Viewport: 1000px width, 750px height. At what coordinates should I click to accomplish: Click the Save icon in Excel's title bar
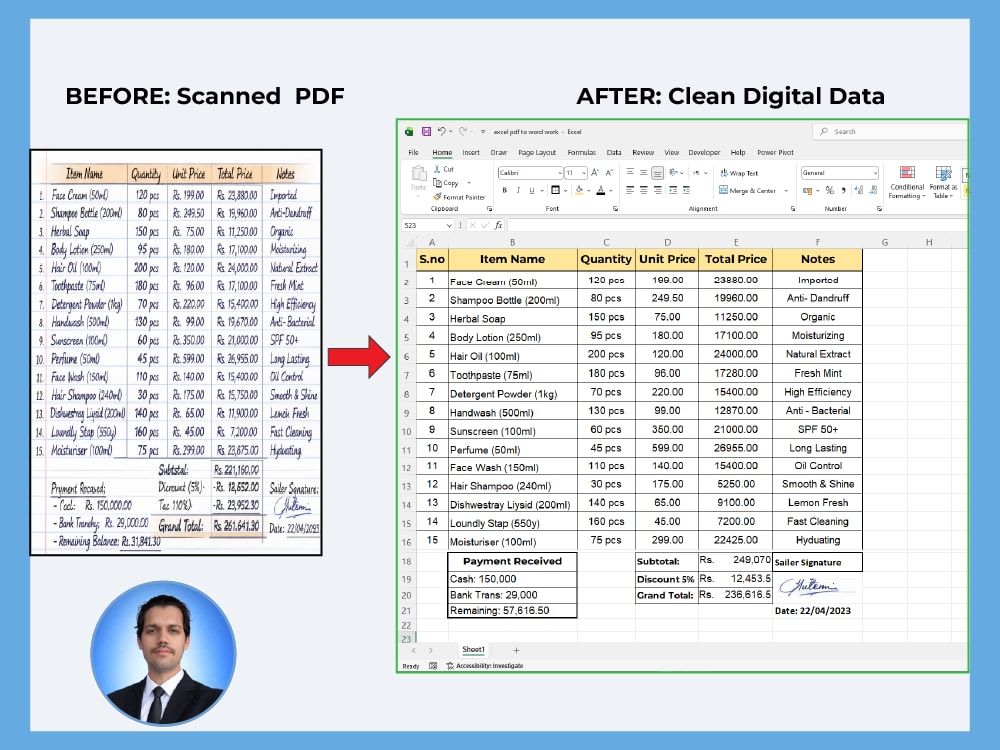[x=426, y=131]
